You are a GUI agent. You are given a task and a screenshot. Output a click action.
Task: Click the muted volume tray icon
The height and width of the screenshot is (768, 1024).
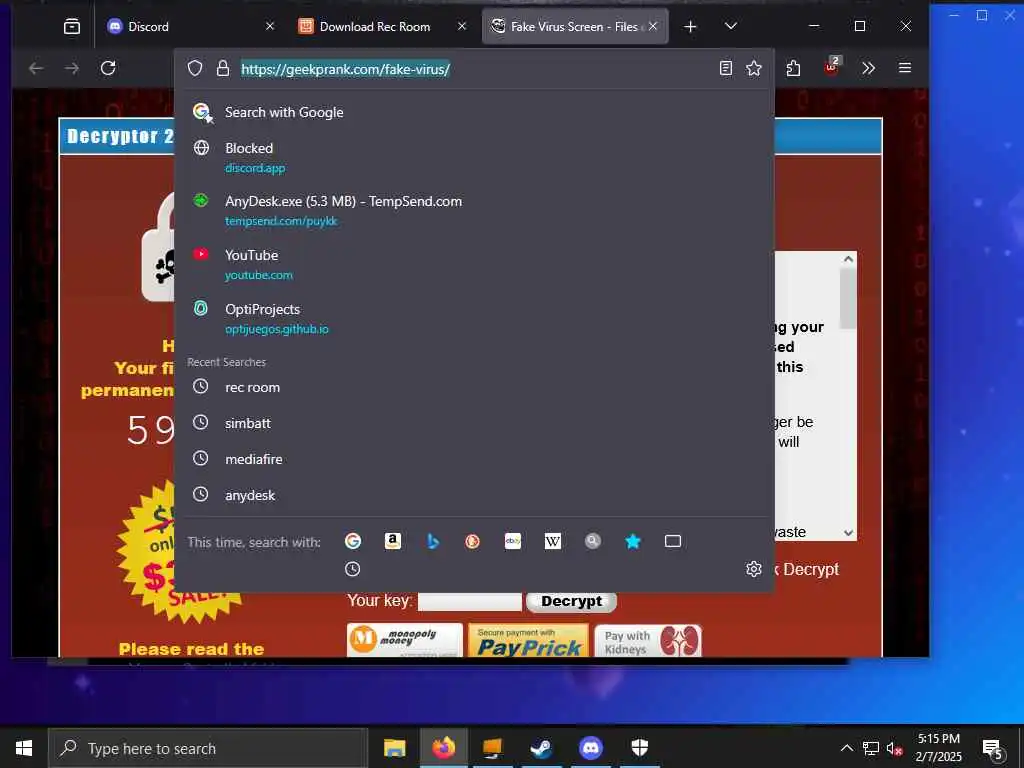(x=895, y=748)
